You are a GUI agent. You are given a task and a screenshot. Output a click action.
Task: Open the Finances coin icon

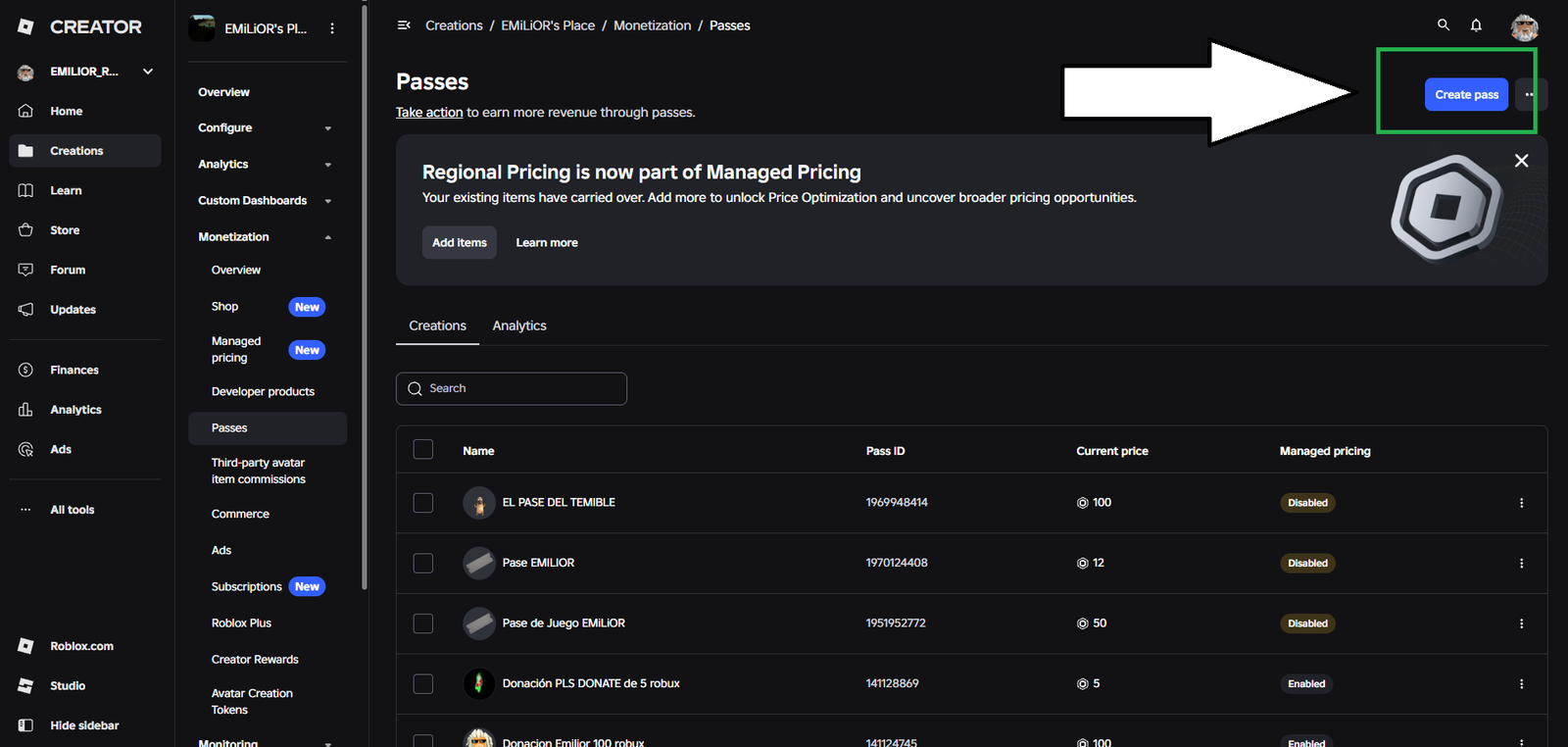[26, 370]
